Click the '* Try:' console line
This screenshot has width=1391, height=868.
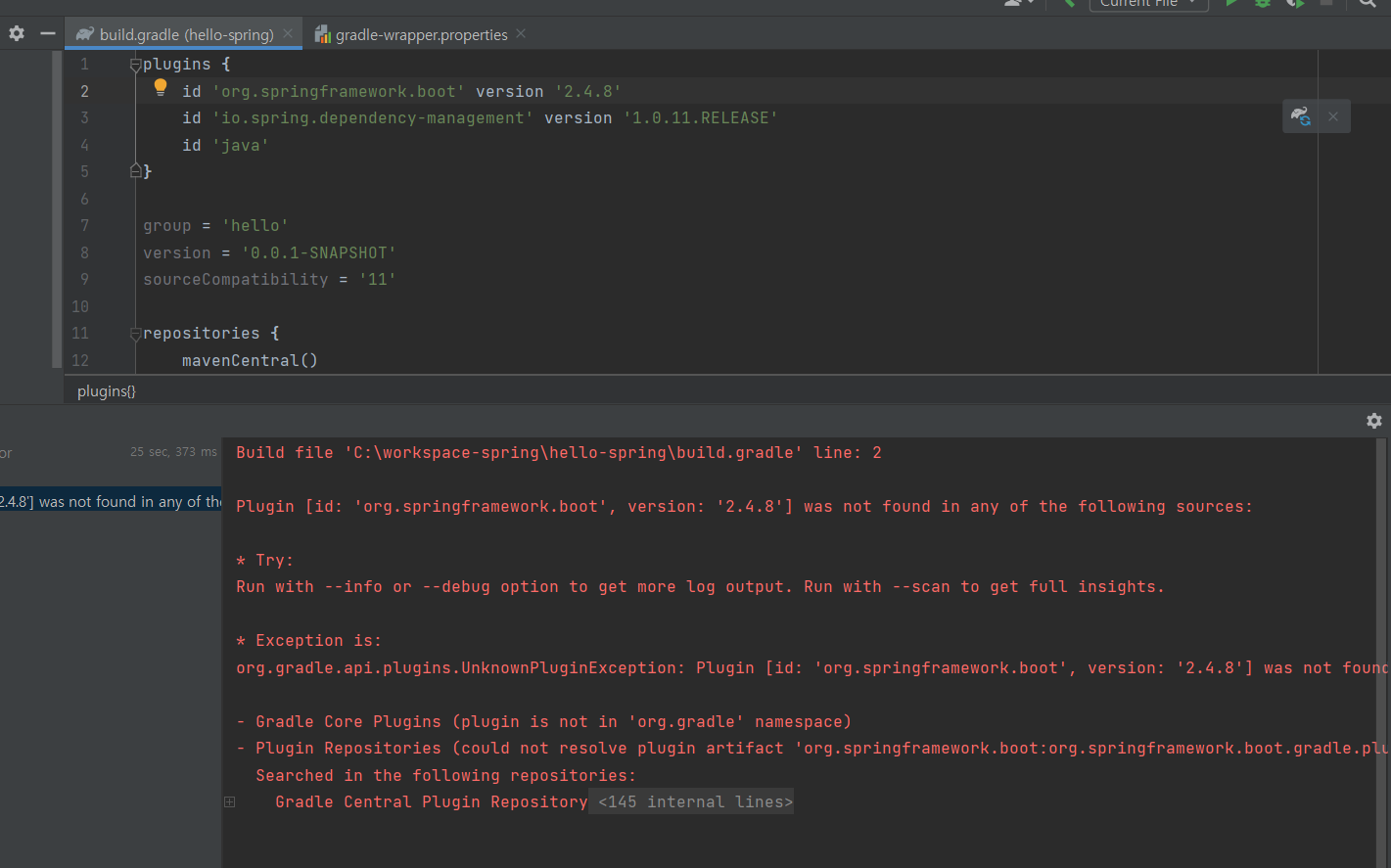264,560
